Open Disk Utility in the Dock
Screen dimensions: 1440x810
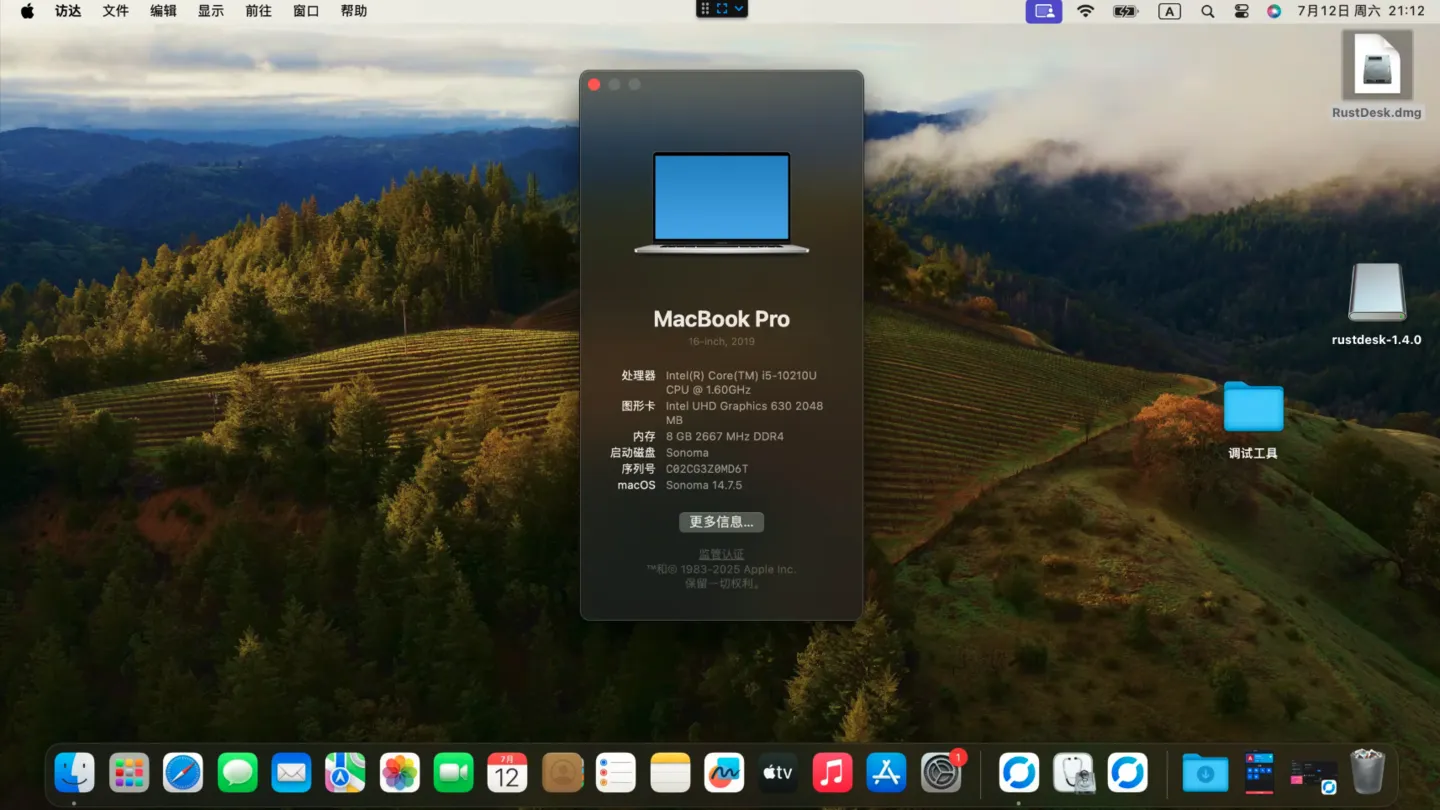pyautogui.click(x=1073, y=772)
